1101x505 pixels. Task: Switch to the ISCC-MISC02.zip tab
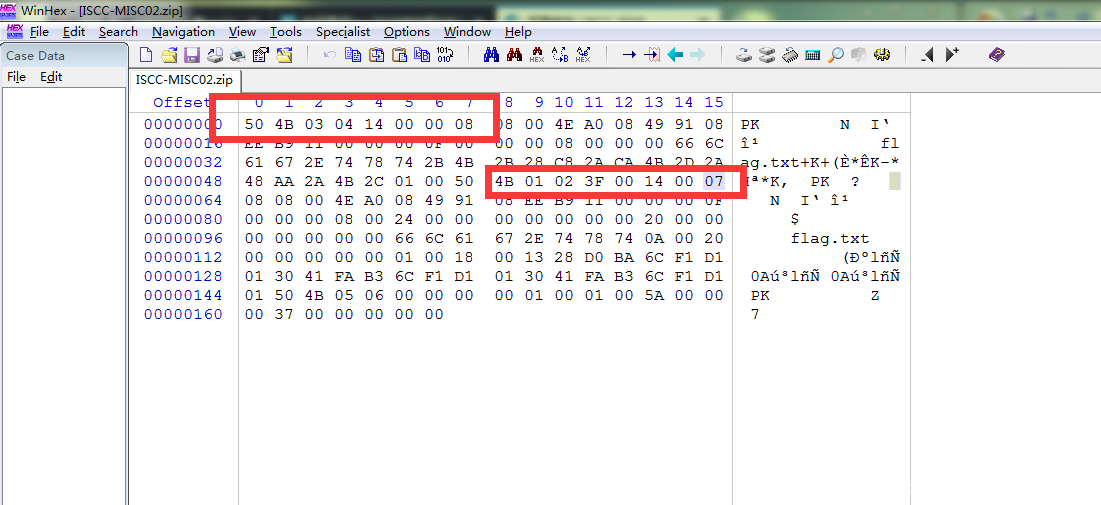tap(184, 79)
